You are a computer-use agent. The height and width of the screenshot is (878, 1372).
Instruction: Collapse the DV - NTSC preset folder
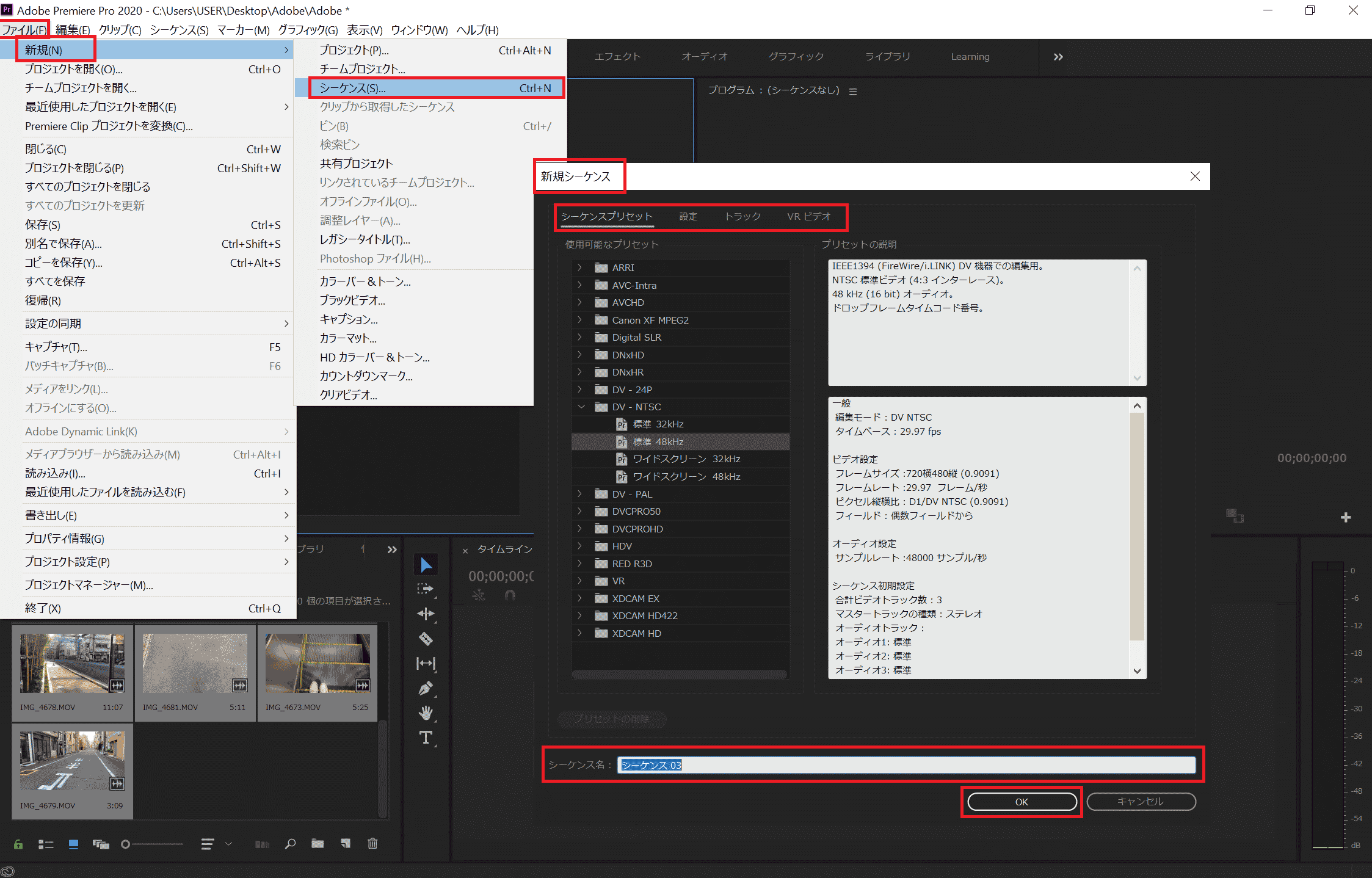click(x=581, y=407)
